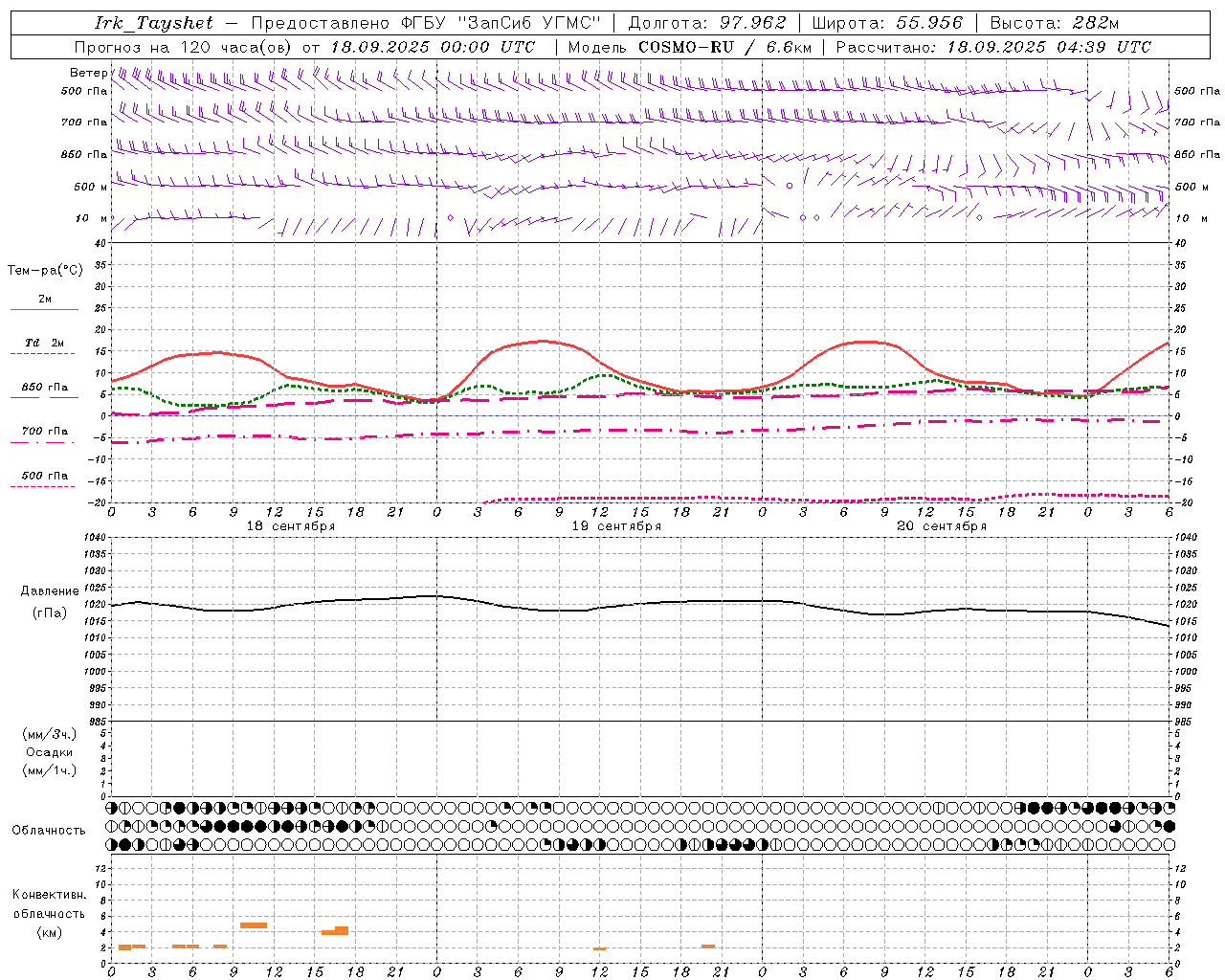Screen dimensions: 1225x980
Task: Select the latitude value 55.956
Action: pos(929,23)
